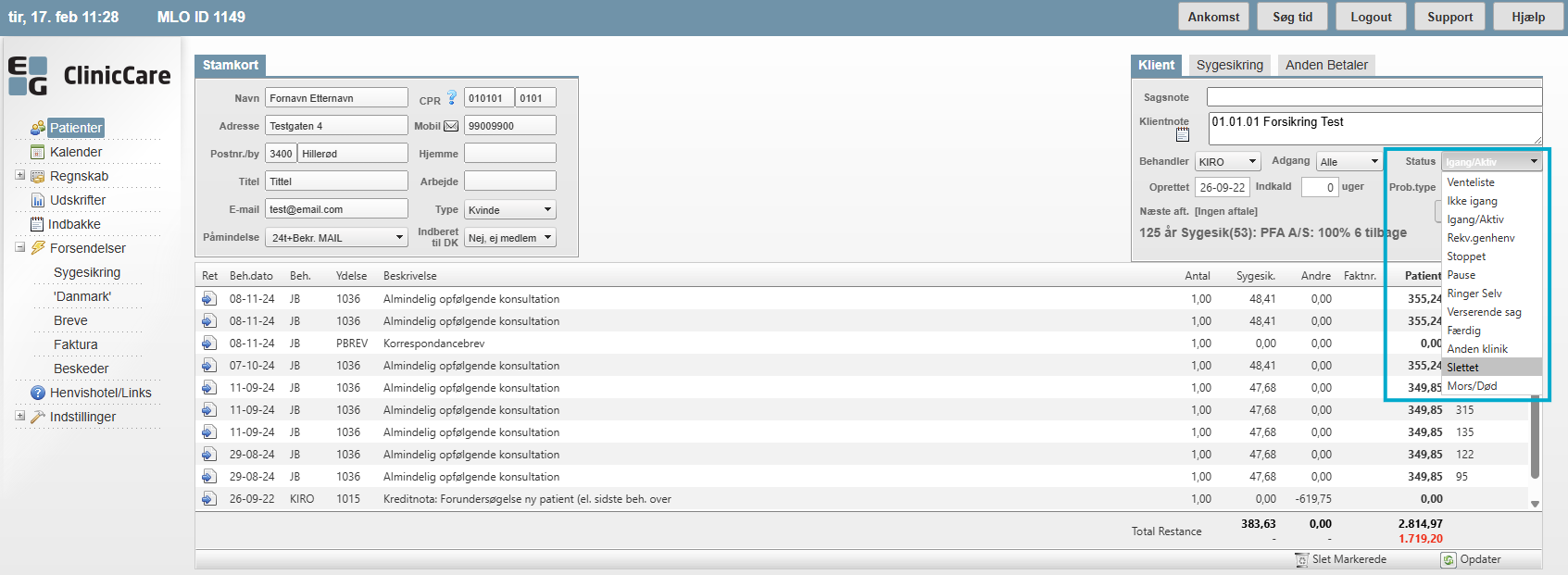Click the CPR help question mark icon
Screen dimensions: 1568x575
click(x=452, y=97)
